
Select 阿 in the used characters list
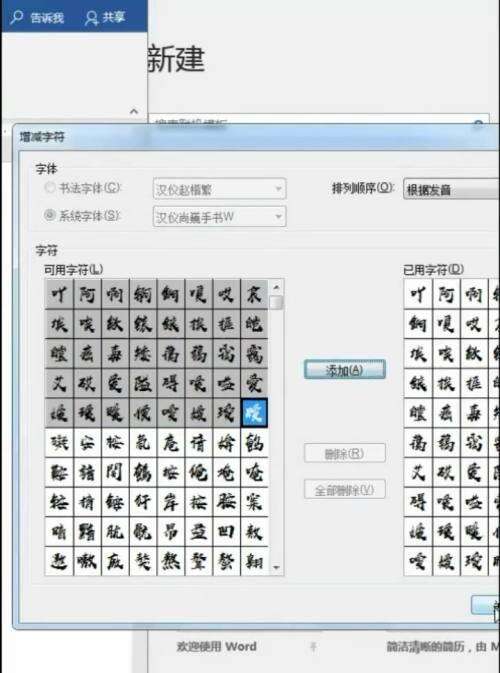coord(446,294)
